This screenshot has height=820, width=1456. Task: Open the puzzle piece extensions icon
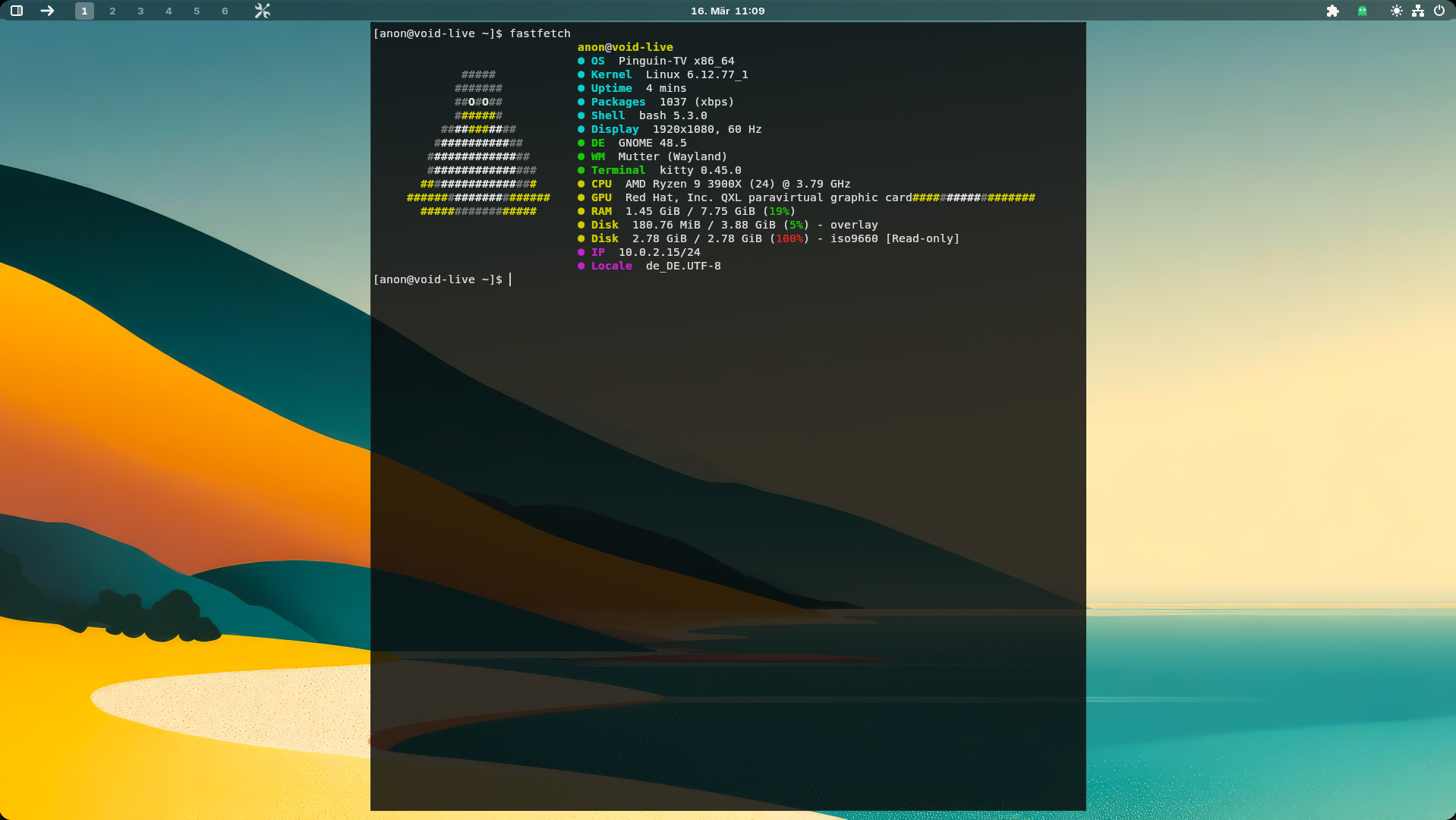(x=1332, y=11)
